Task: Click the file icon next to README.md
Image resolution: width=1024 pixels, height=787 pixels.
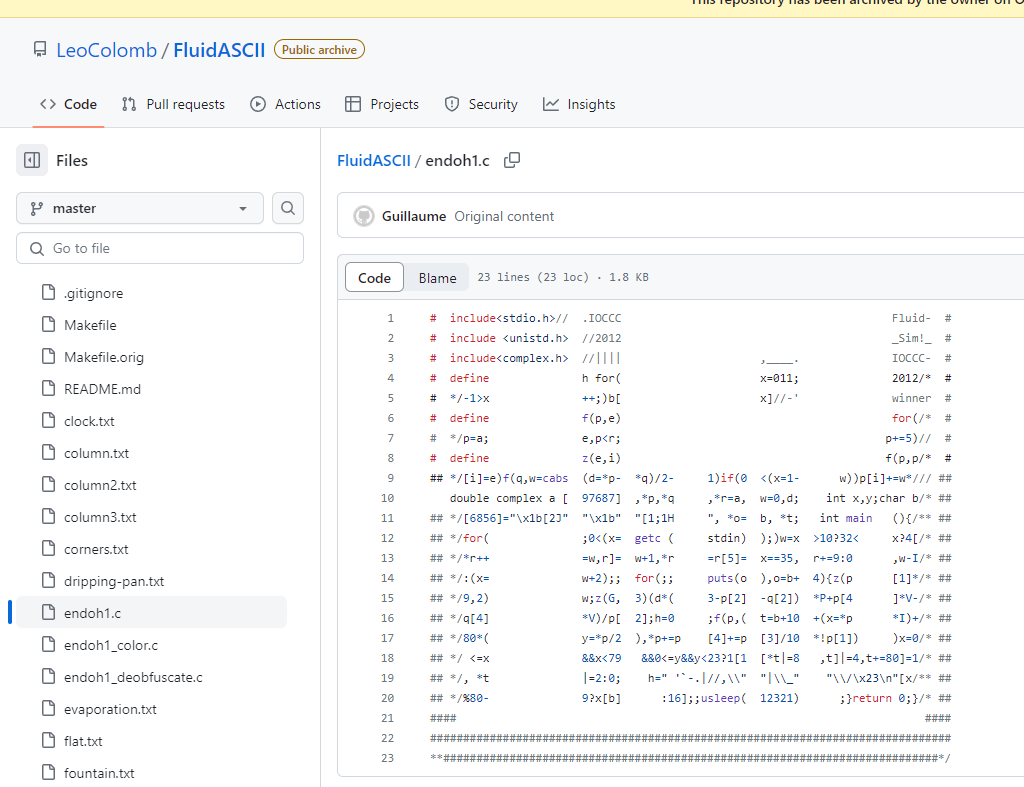Action: [x=48, y=389]
